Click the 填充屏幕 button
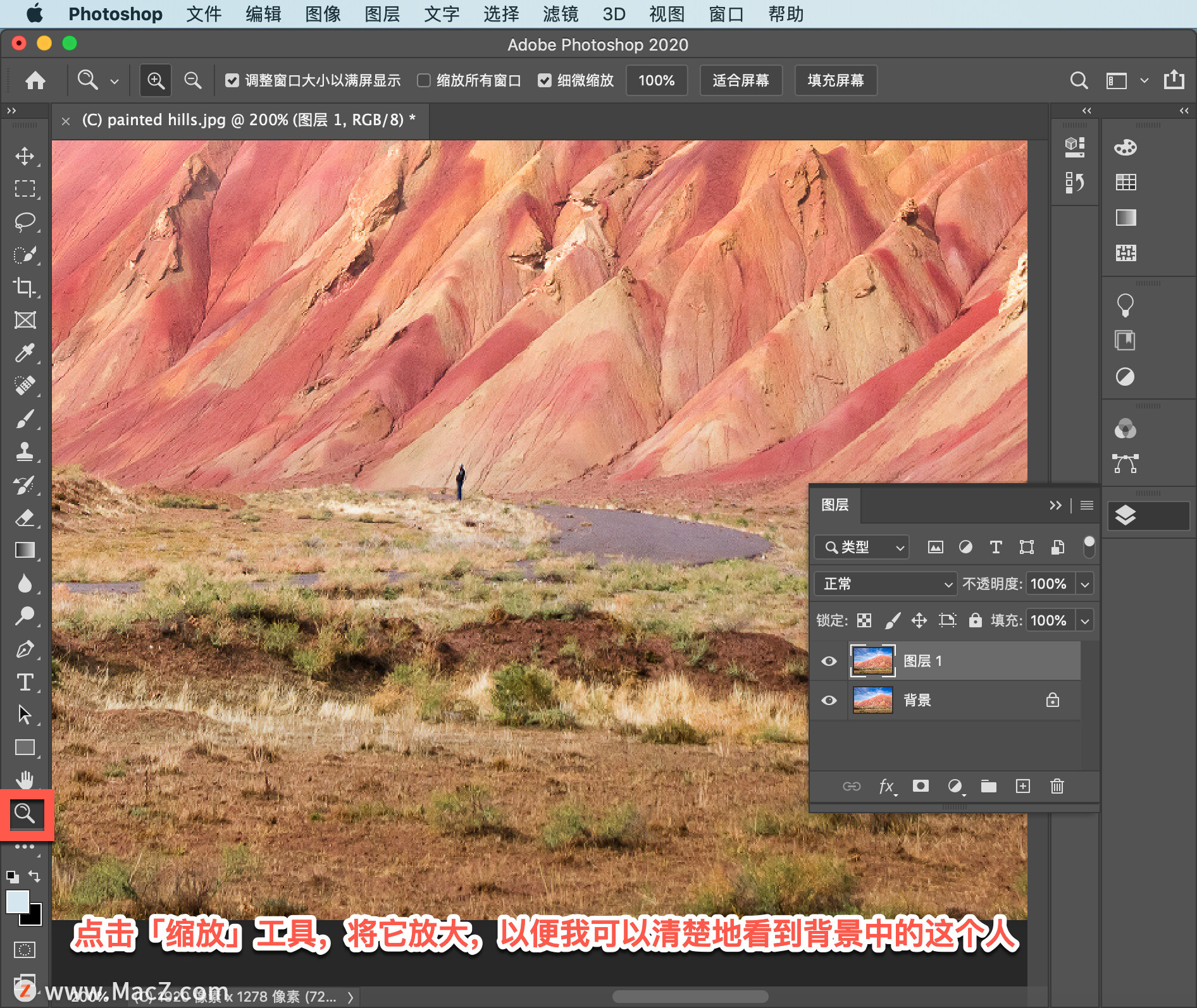This screenshot has width=1197, height=1008. (836, 80)
